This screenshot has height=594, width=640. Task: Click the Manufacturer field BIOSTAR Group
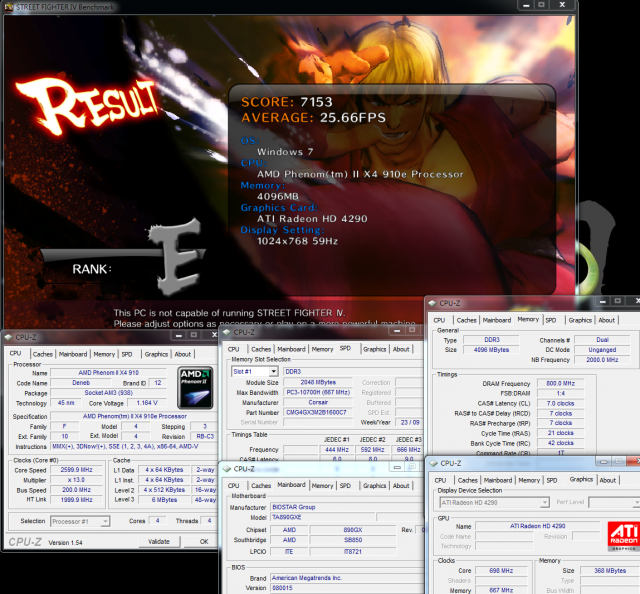[x=347, y=507]
